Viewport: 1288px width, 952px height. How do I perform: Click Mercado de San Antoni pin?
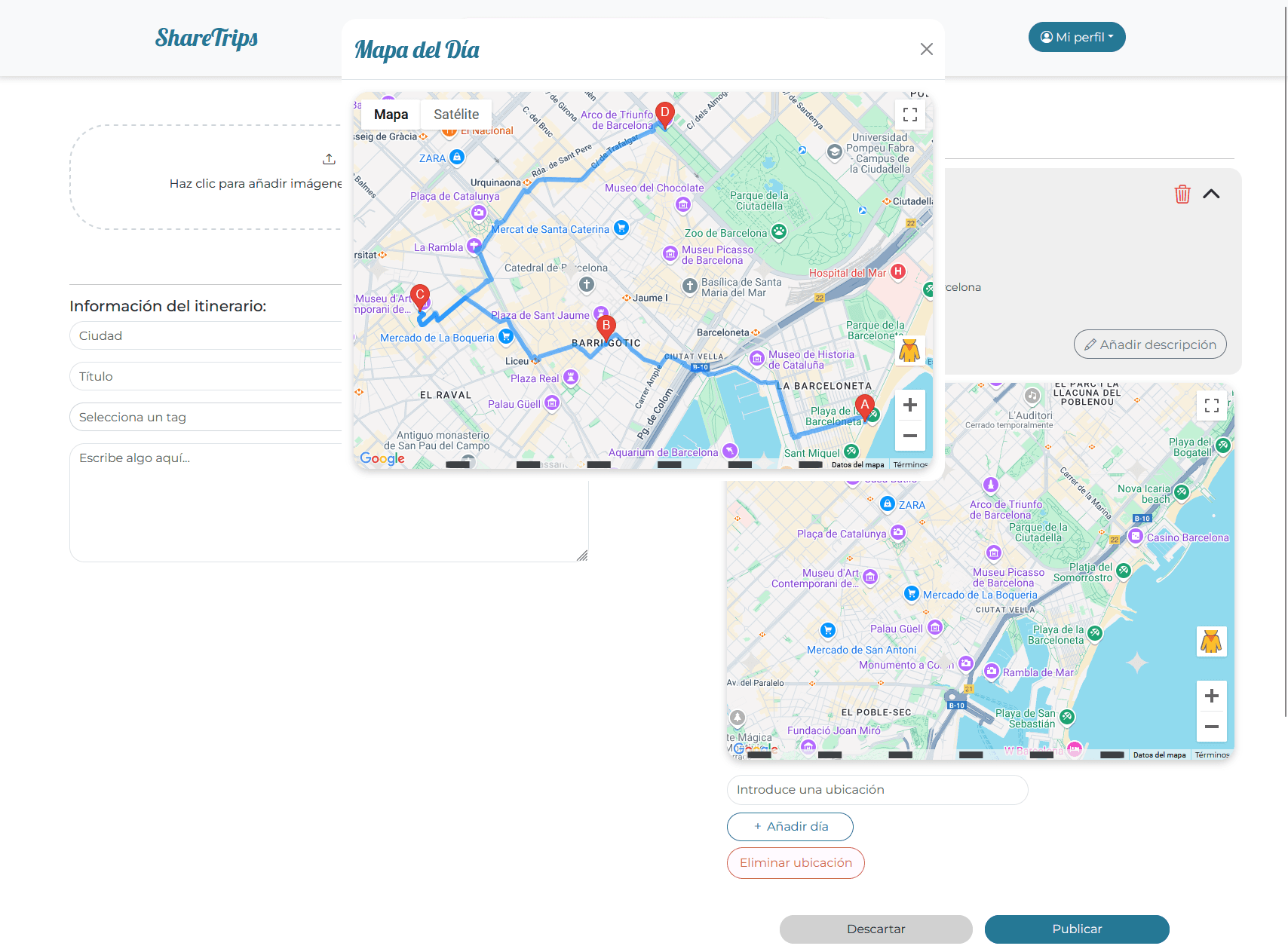828,630
